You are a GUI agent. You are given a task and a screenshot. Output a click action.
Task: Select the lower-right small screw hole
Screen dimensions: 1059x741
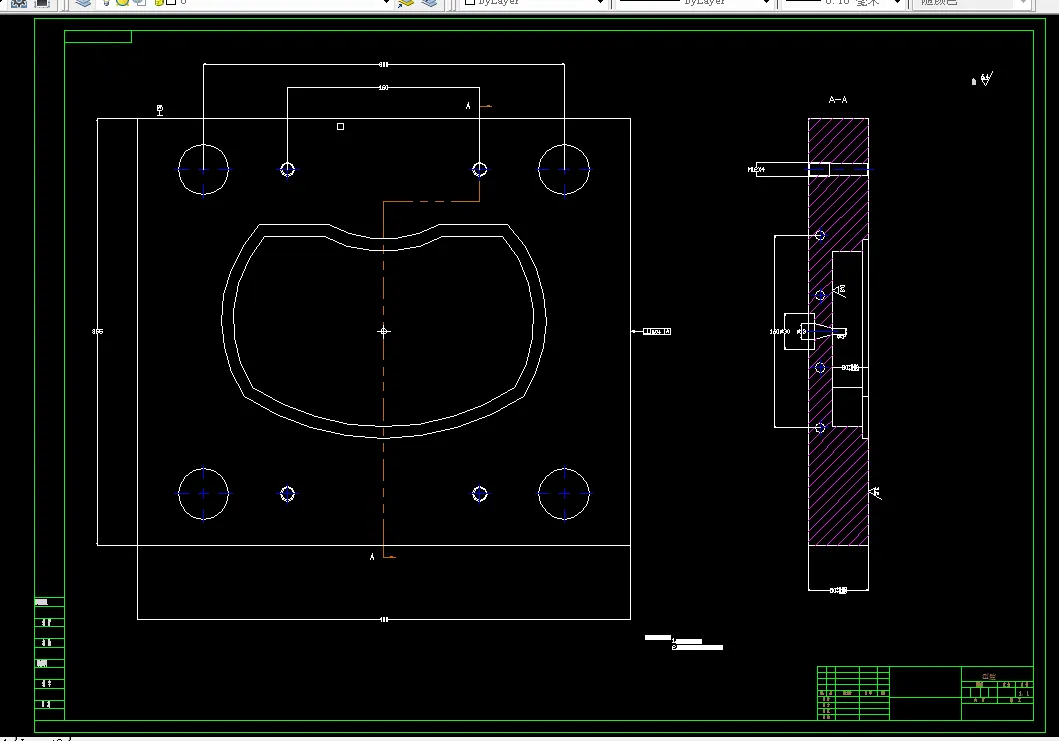coord(480,494)
